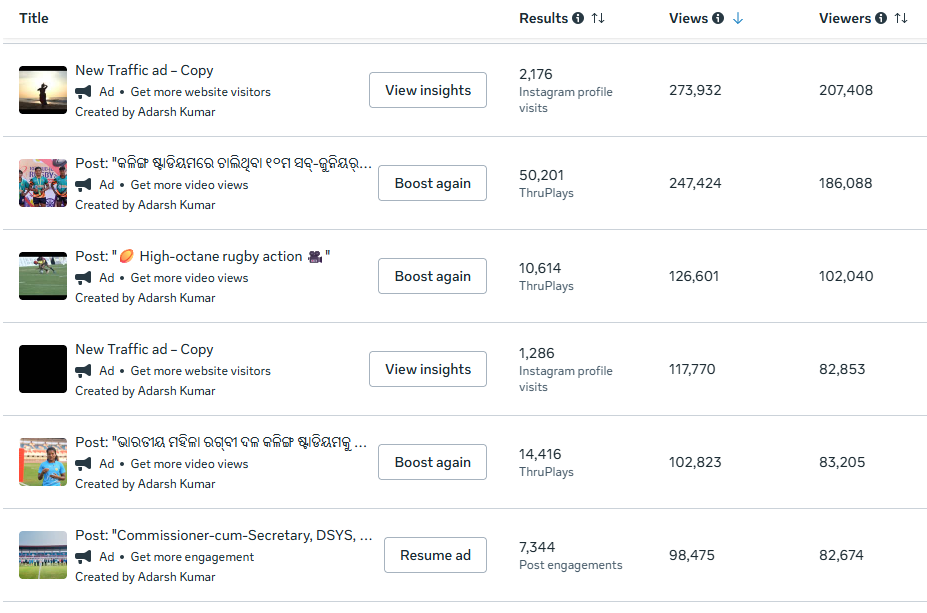
Task: Open the stadium thumbnail of engagement ad
Action: [43, 555]
